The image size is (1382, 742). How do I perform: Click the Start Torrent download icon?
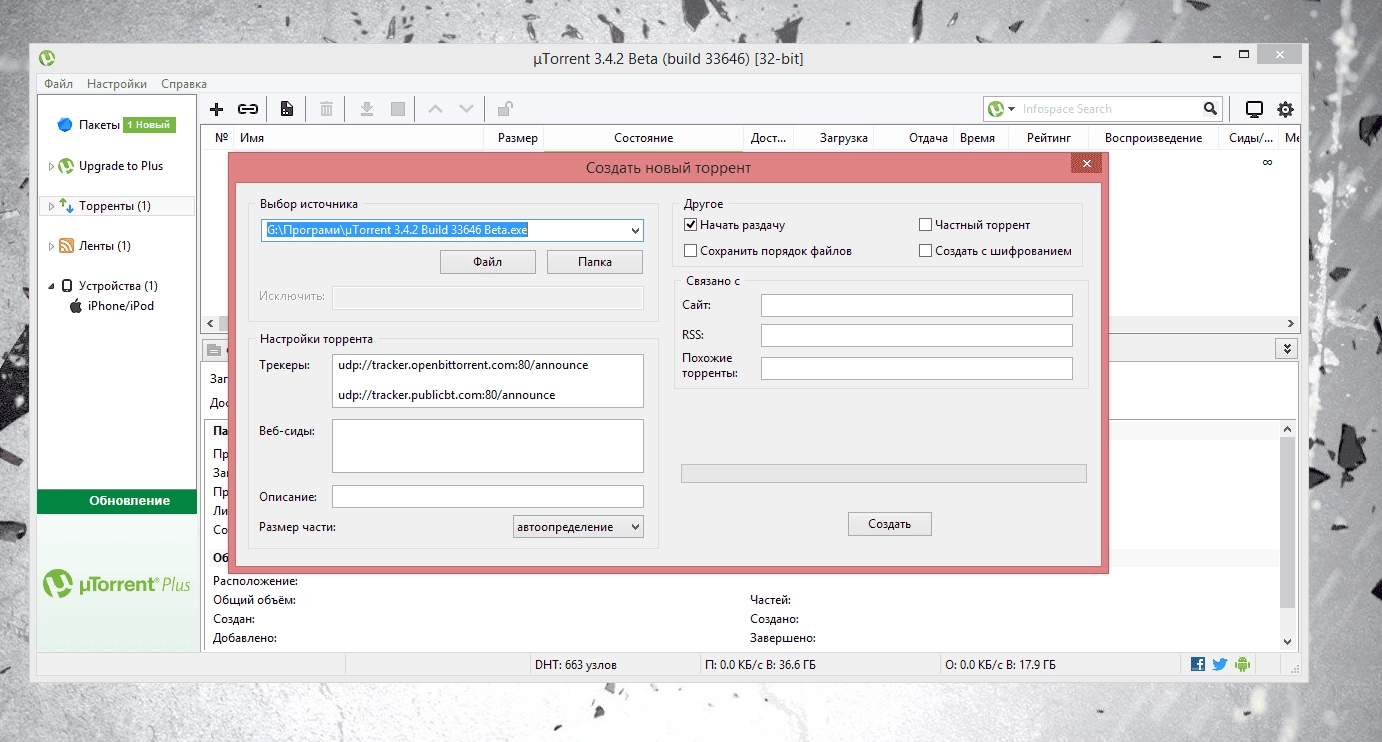coord(366,108)
